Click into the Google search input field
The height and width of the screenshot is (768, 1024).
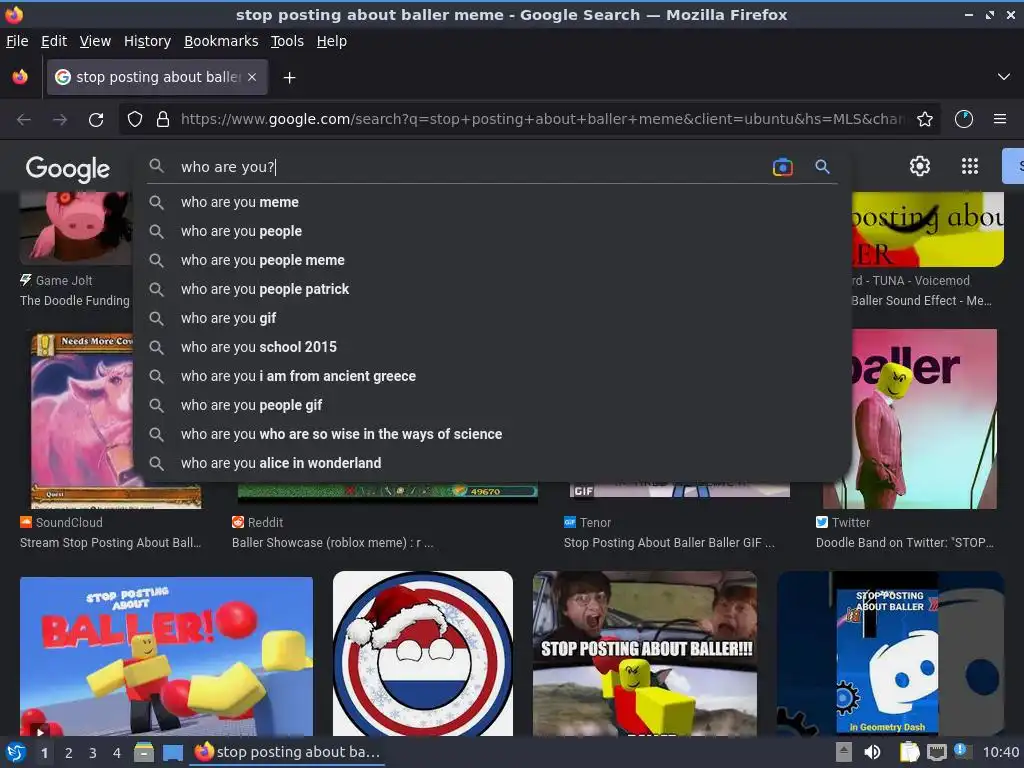click(470, 167)
